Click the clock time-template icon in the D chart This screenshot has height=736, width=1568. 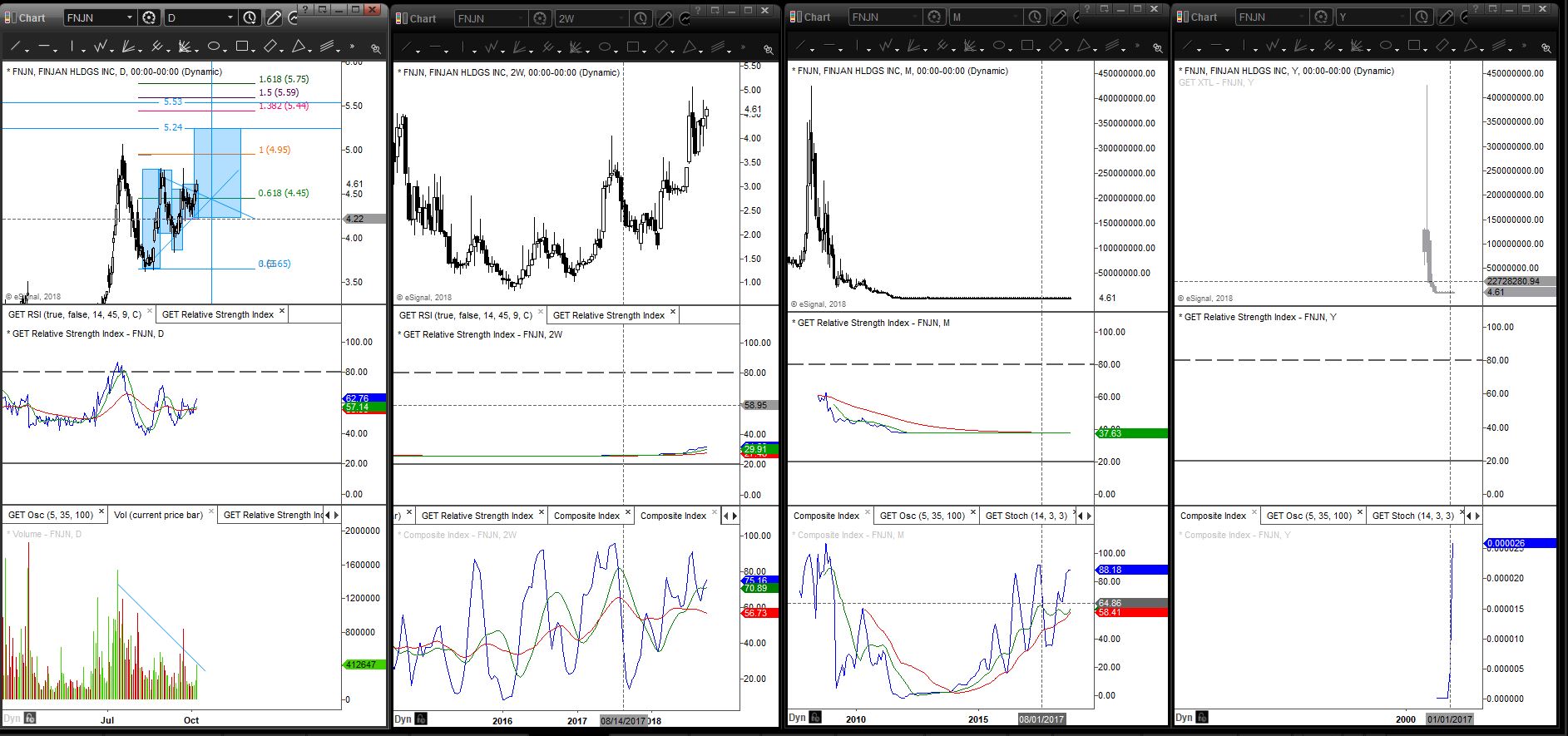[250, 17]
